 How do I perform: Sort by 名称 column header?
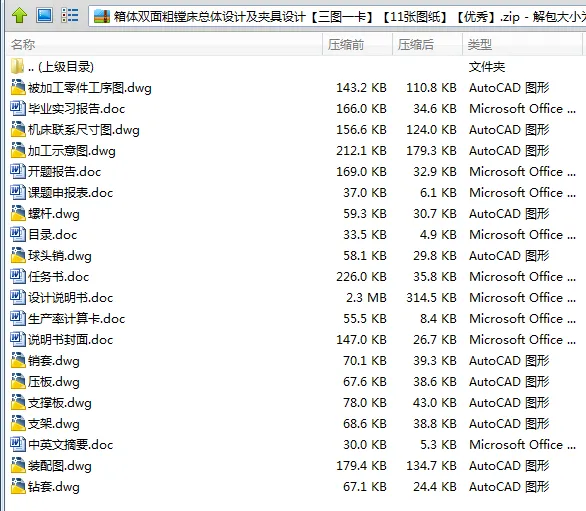click(x=164, y=44)
